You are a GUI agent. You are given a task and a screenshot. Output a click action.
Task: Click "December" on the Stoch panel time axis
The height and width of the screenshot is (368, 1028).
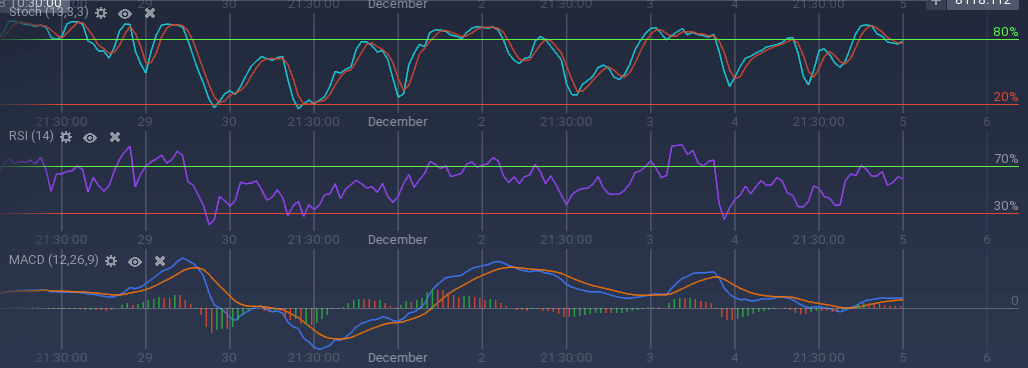[397, 121]
